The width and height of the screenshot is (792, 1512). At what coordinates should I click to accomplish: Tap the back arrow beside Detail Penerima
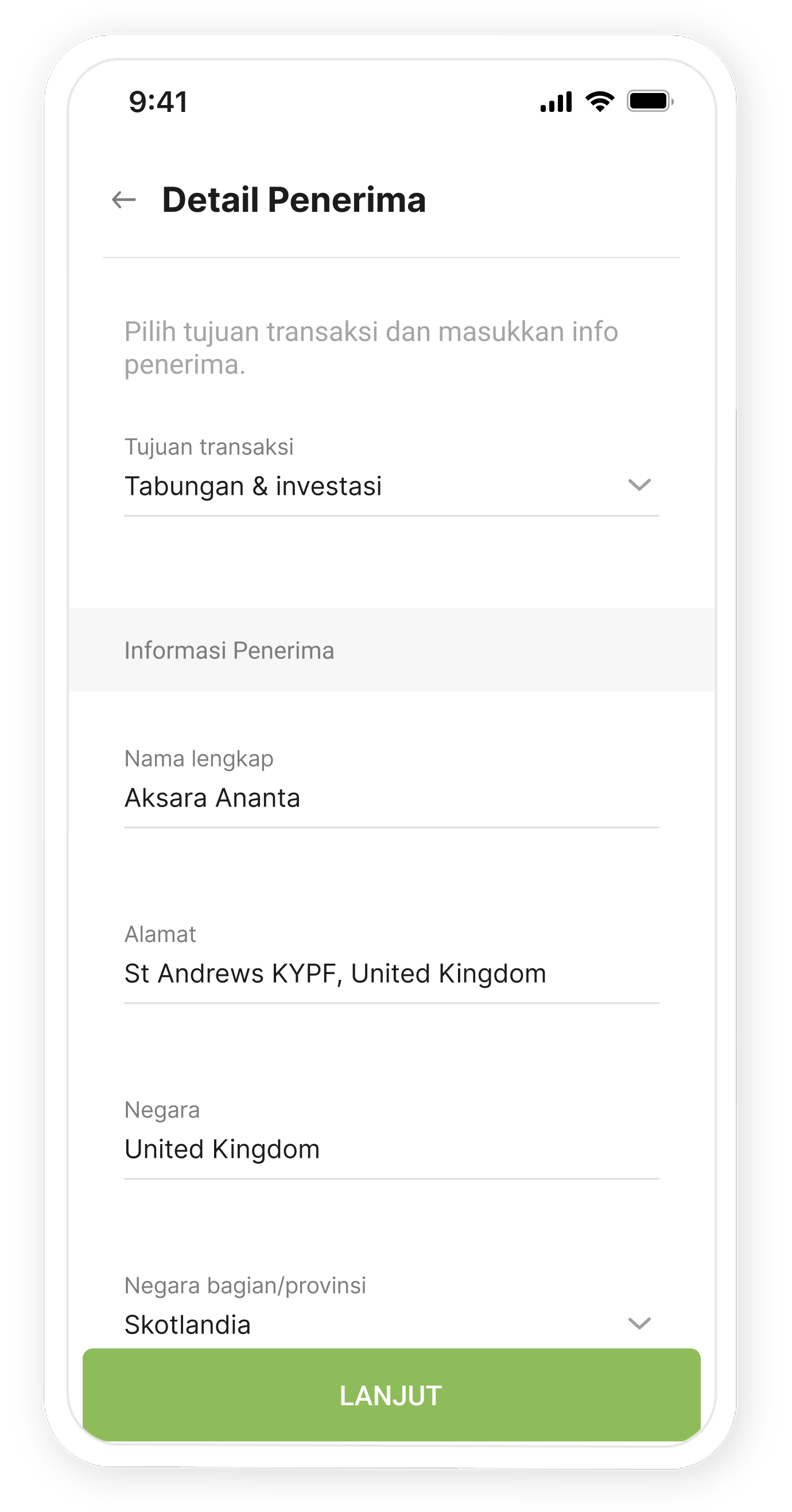tap(124, 200)
